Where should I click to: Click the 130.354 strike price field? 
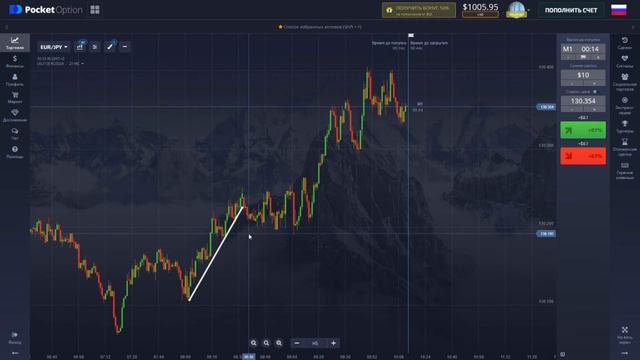[x=583, y=101]
